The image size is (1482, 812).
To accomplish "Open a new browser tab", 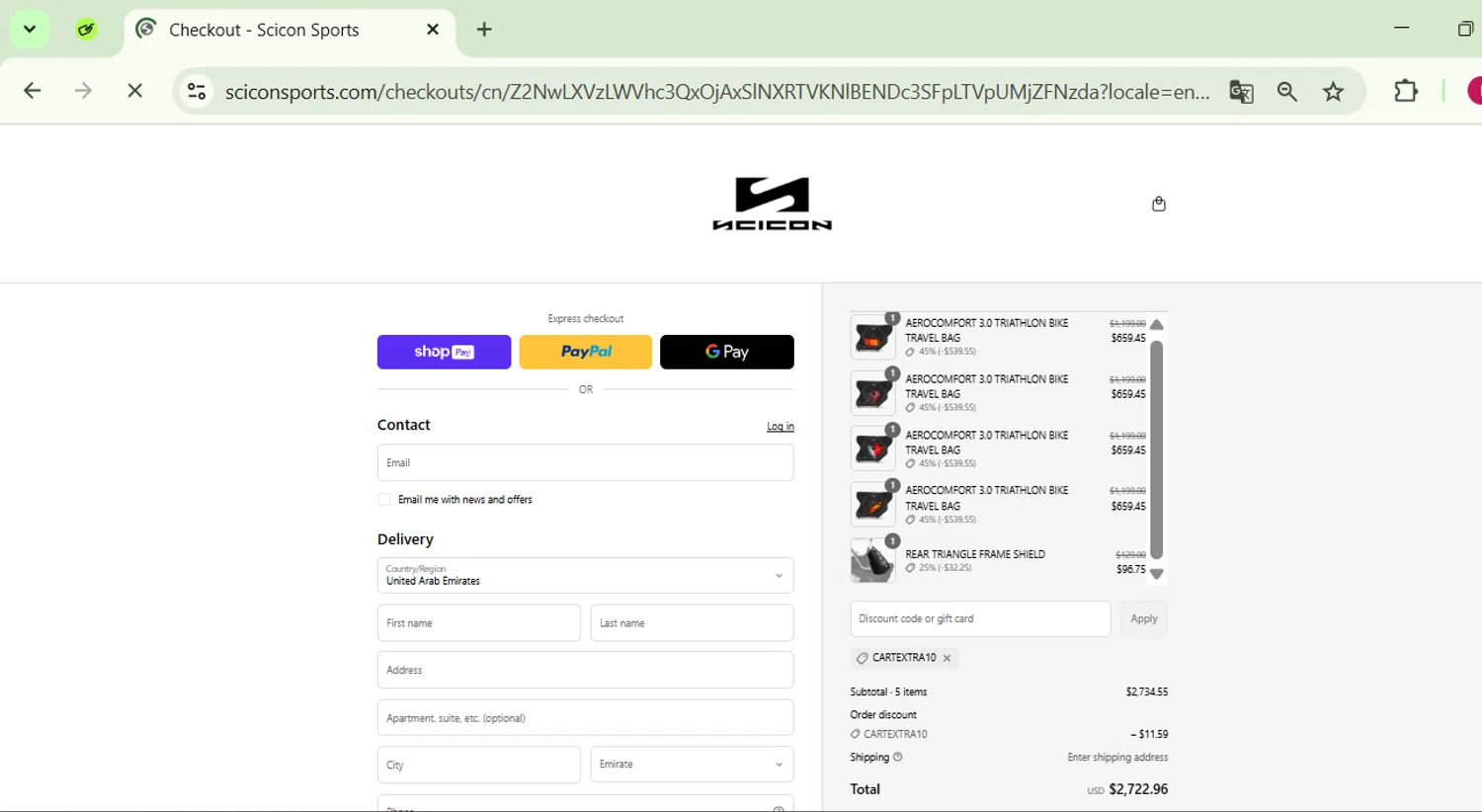I will (484, 30).
